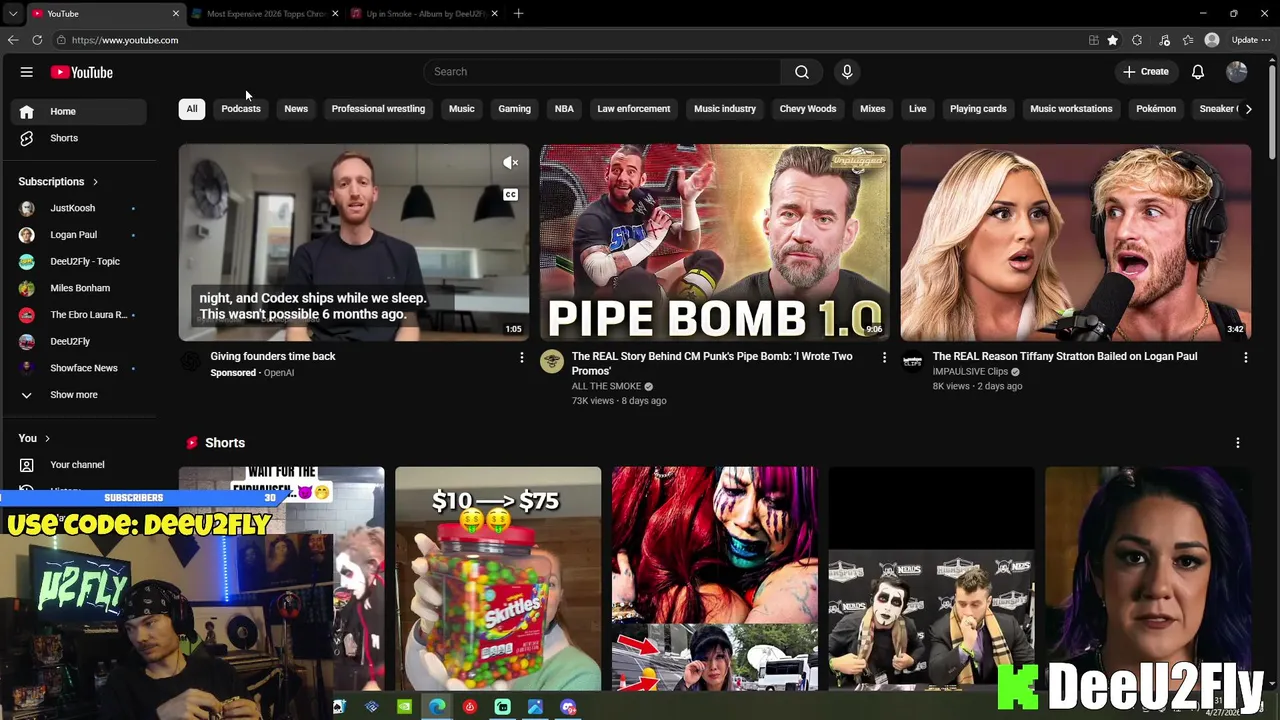Open the Miles Bonham subscription

(x=80, y=288)
